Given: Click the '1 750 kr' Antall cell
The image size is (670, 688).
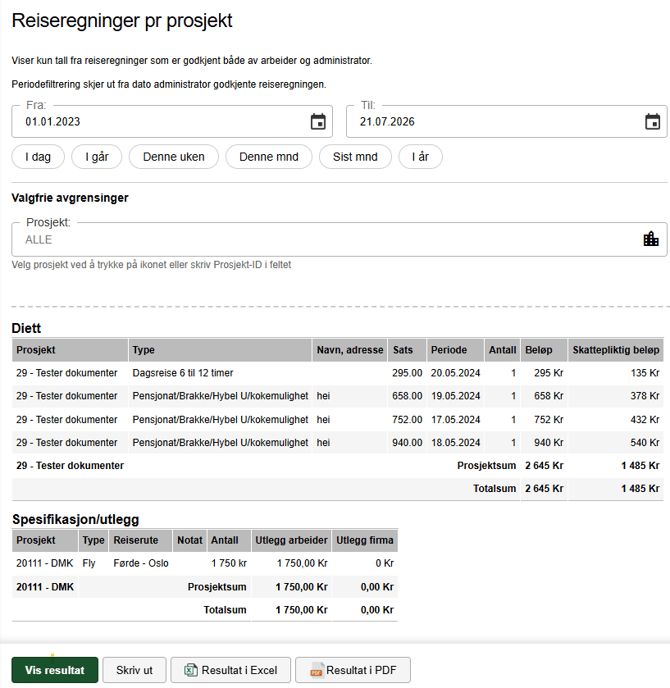Looking at the screenshot, I should coord(229,563).
